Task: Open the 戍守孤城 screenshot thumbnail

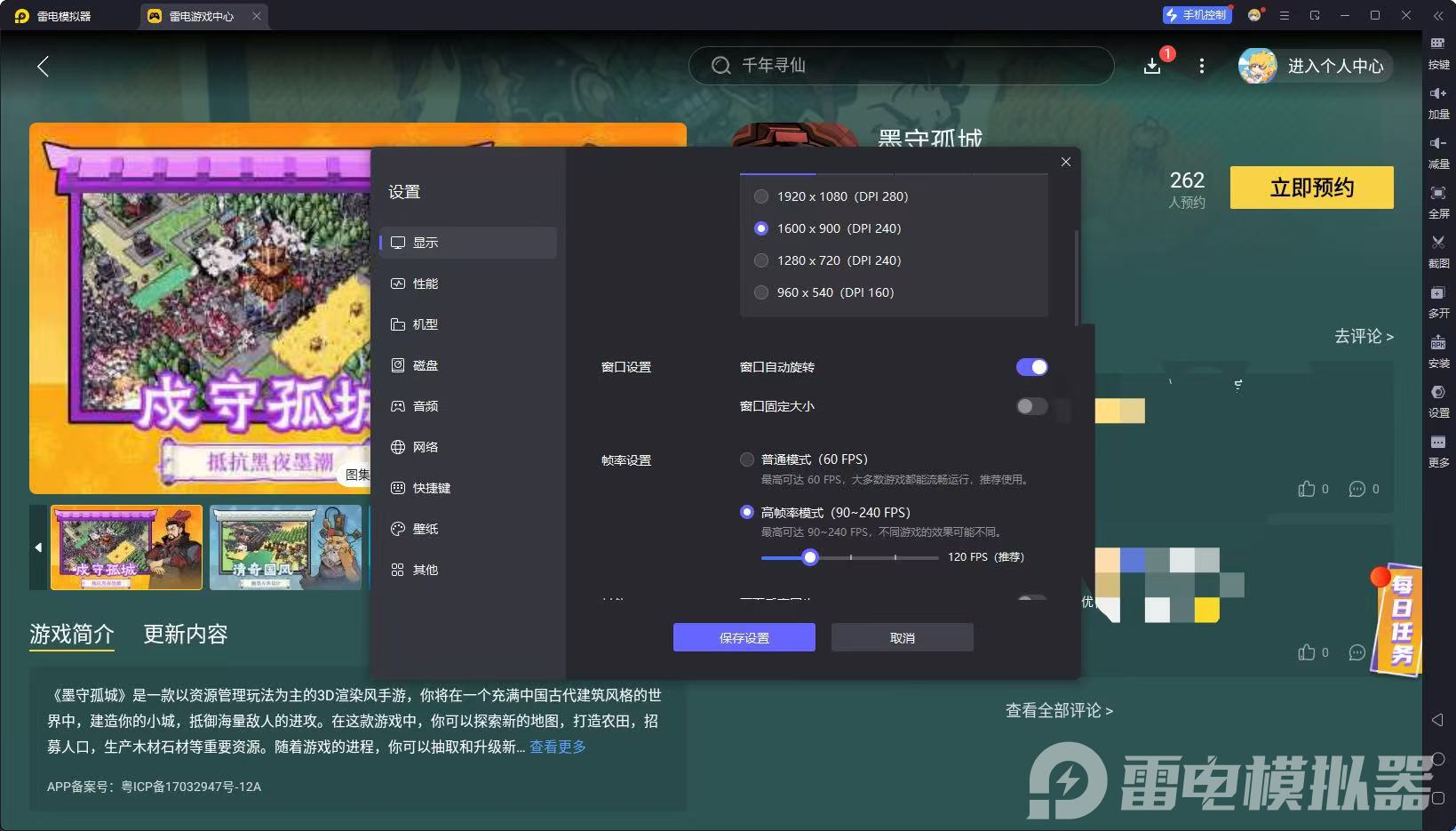Action: click(x=126, y=547)
